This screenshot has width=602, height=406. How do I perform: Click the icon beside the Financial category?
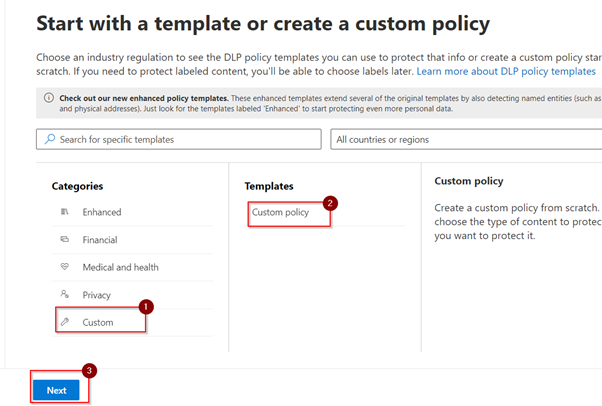click(x=64, y=240)
